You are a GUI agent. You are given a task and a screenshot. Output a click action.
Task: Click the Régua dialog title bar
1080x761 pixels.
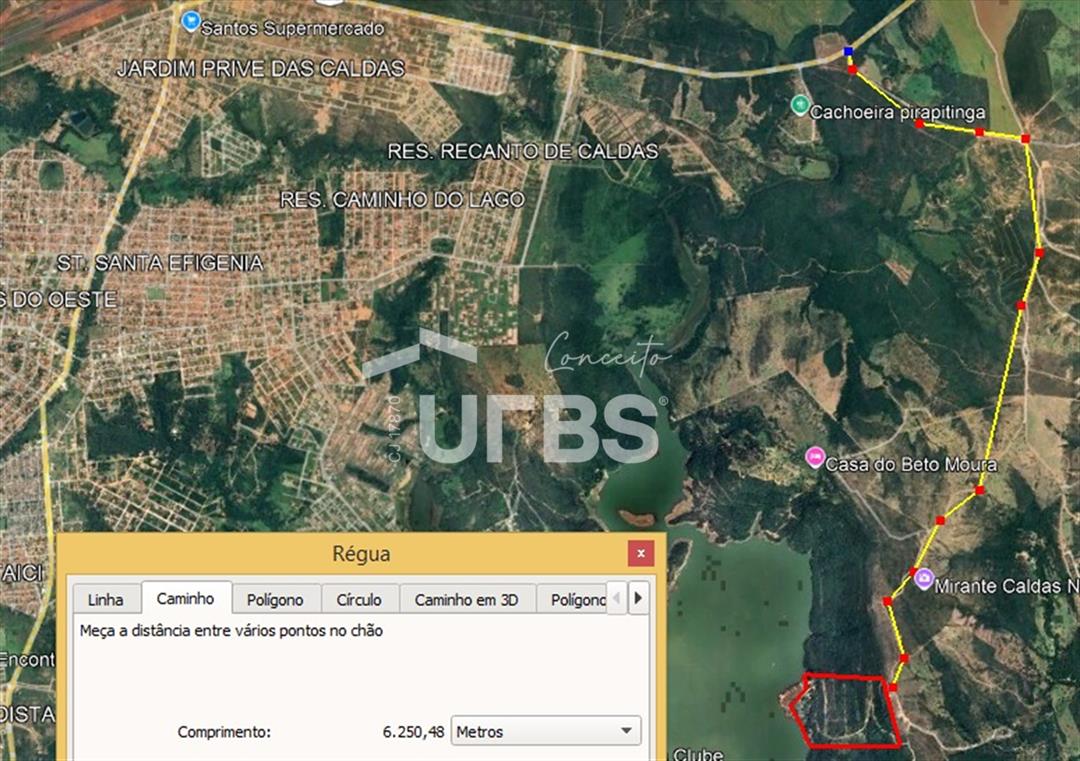(360, 553)
